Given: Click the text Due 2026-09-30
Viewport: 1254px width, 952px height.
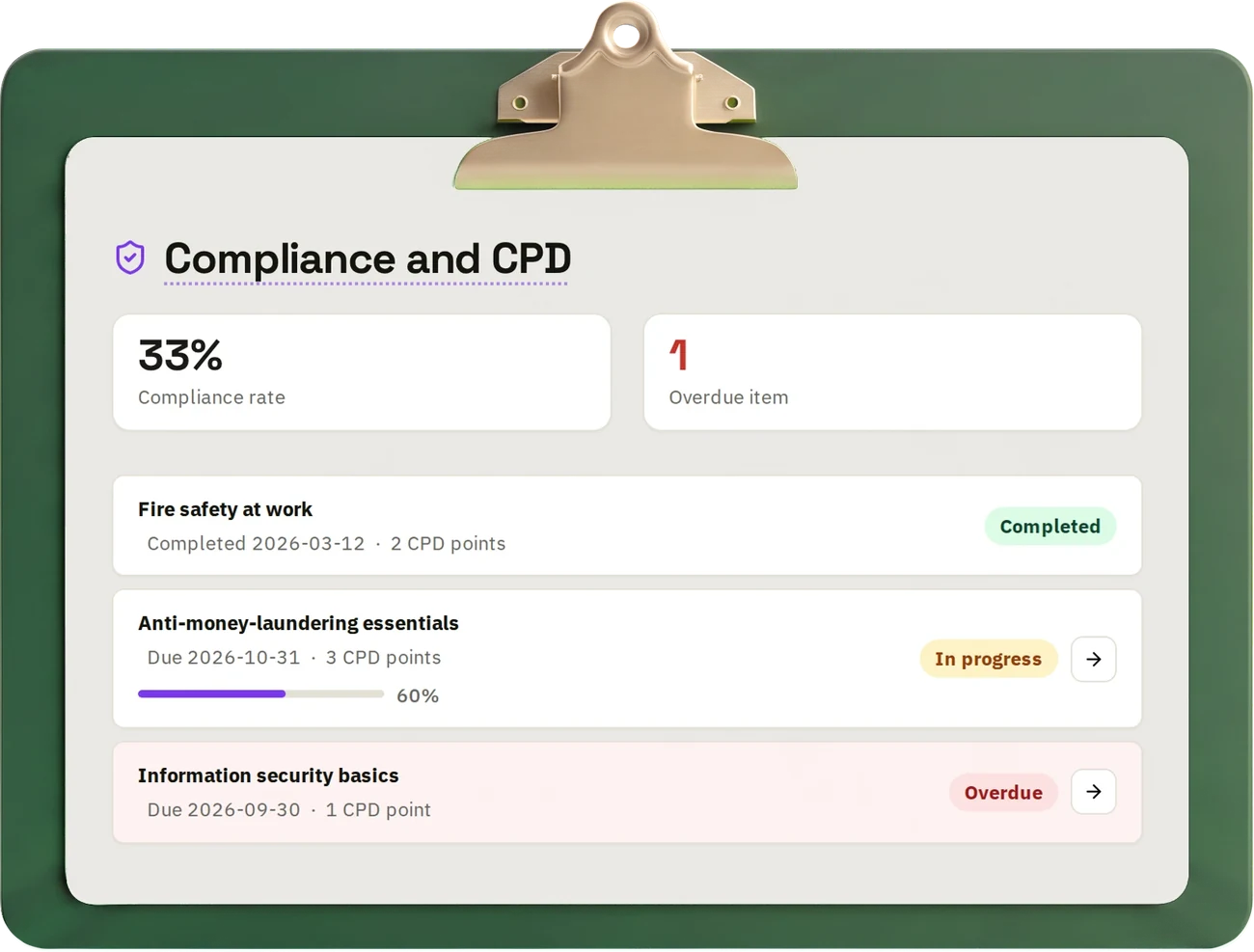Looking at the screenshot, I should [x=224, y=810].
